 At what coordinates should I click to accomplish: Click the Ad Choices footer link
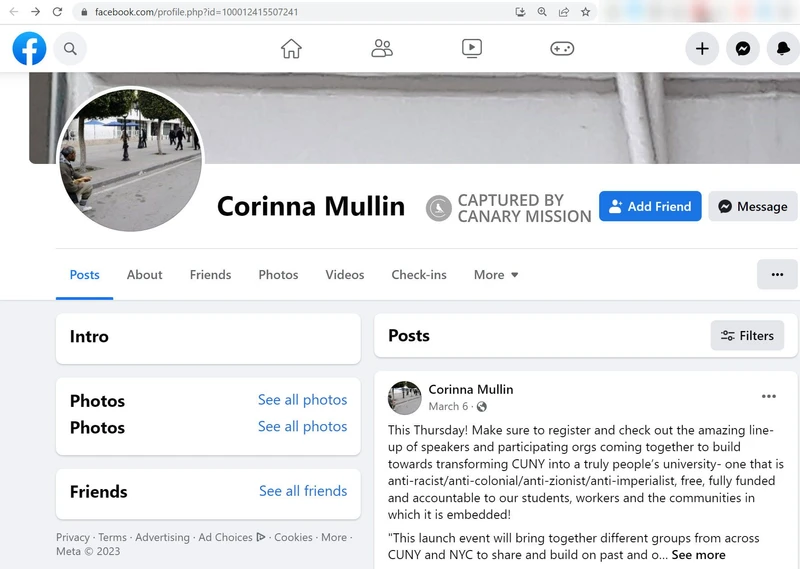(x=232, y=537)
